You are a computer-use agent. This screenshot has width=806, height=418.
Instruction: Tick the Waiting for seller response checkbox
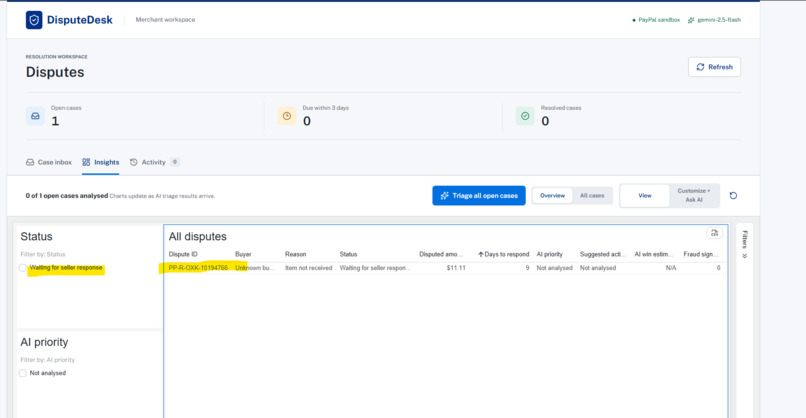(23, 268)
